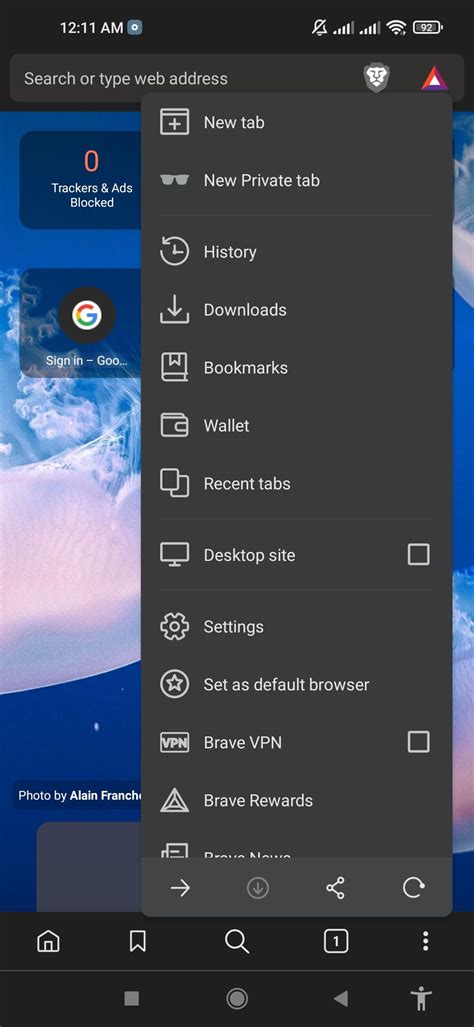Open History from the menu
The image size is (474, 1027).
click(x=297, y=252)
